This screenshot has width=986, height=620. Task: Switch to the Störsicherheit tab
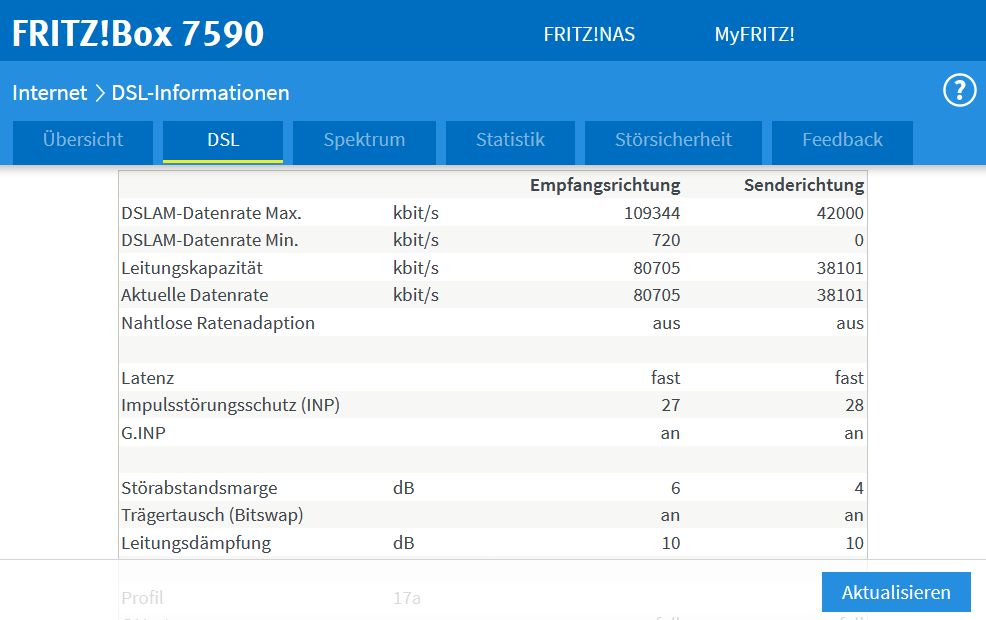click(x=673, y=141)
